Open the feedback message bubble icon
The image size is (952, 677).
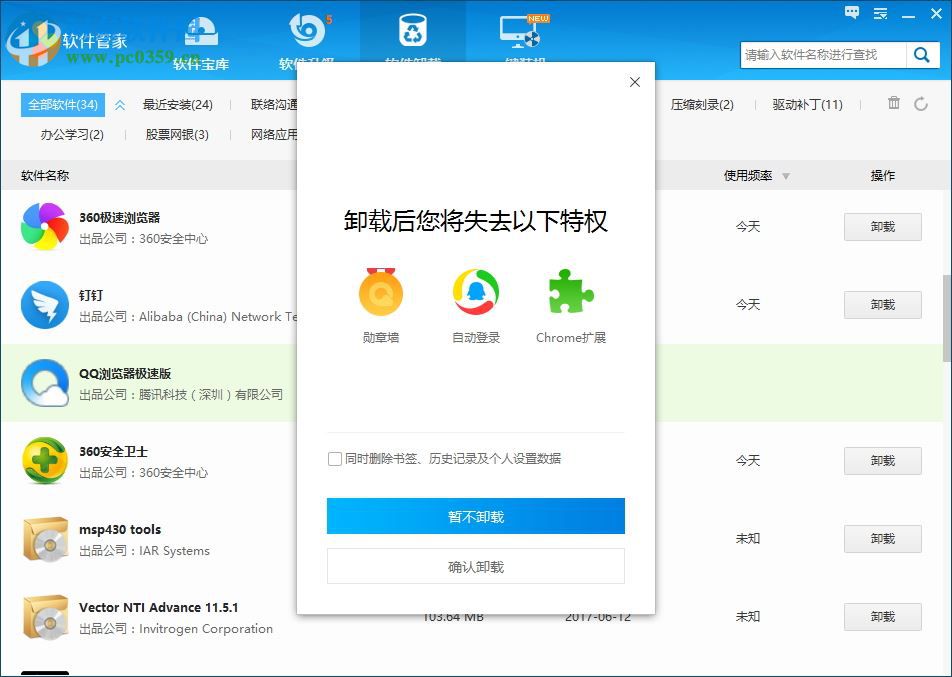coord(851,13)
